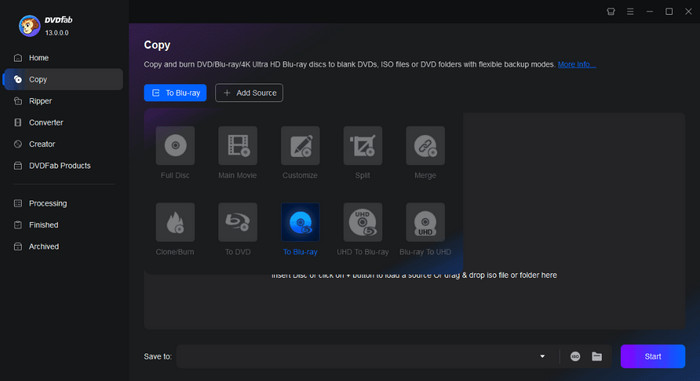Select the Split mode icon
The width and height of the screenshot is (700, 381).
click(362, 146)
